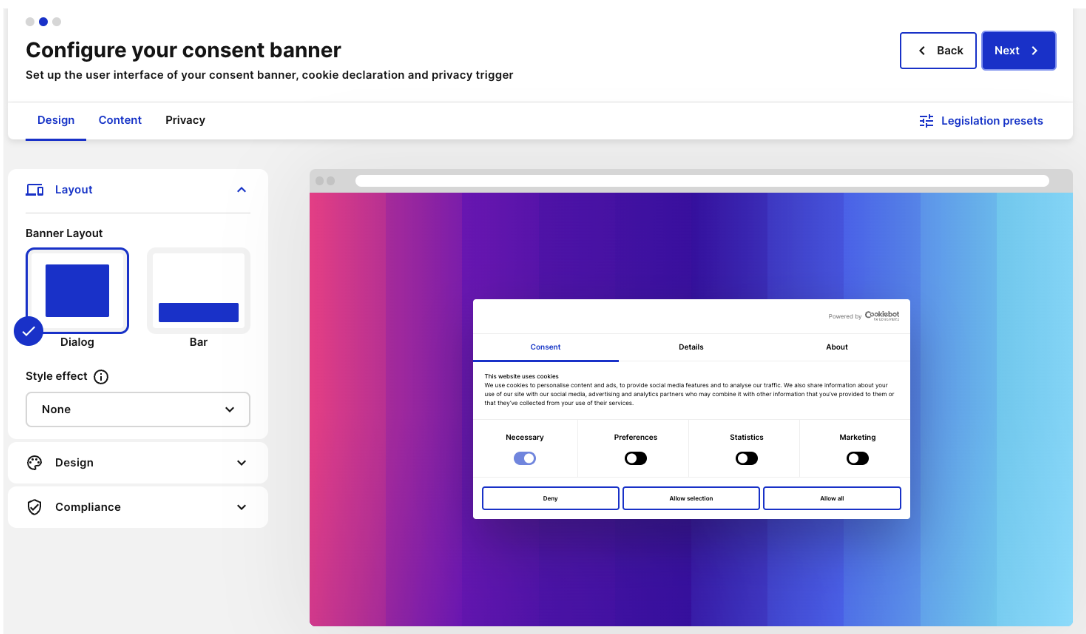Open the Style effect dropdown
This screenshot has width=1086, height=634.
tap(138, 409)
